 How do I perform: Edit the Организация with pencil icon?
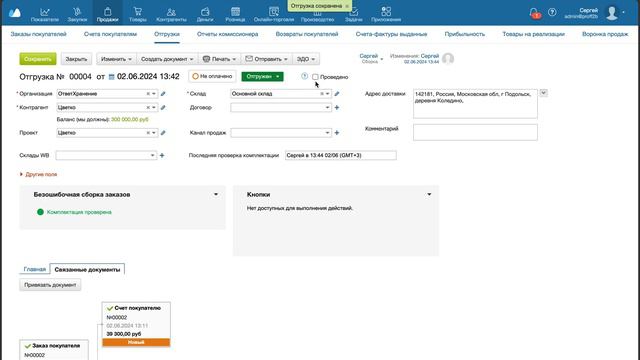[163, 94]
